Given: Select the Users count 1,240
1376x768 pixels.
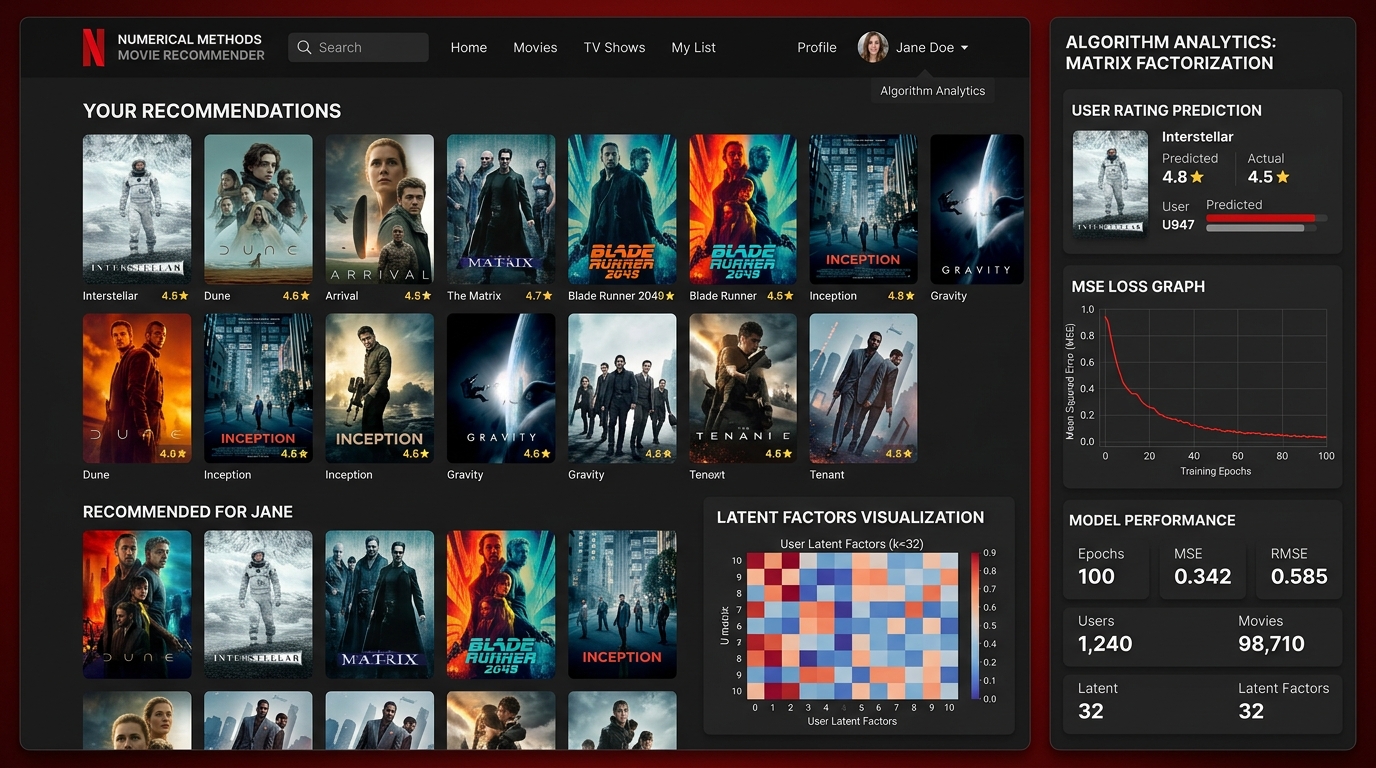Looking at the screenshot, I should click(x=1105, y=644).
